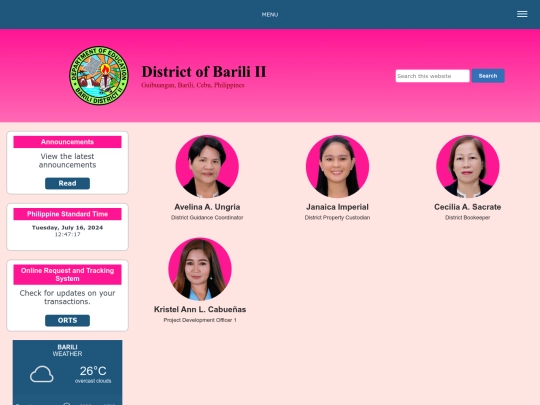
Task: Click the name Janaica Imperial
Action: coord(337,207)
